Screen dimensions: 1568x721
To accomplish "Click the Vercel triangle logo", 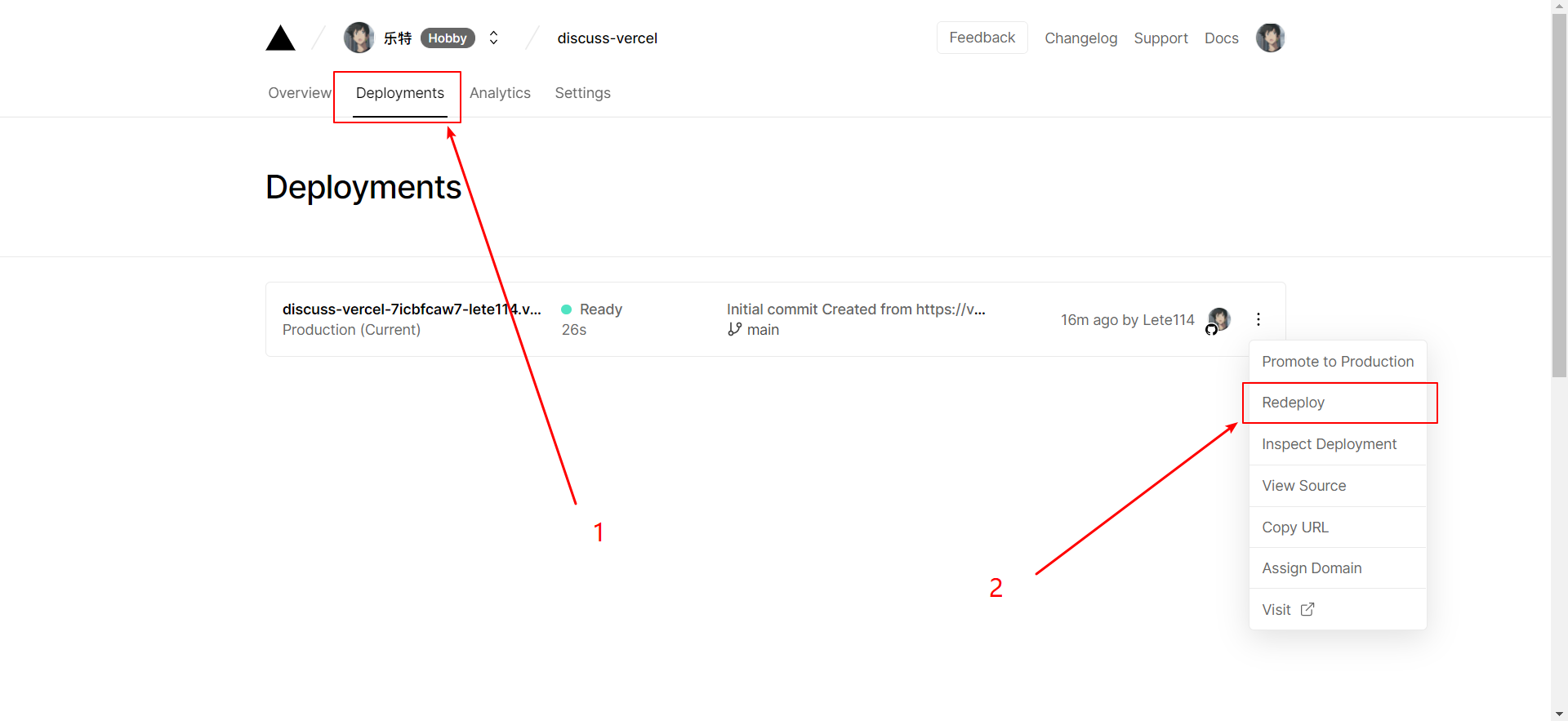I will (280, 38).
